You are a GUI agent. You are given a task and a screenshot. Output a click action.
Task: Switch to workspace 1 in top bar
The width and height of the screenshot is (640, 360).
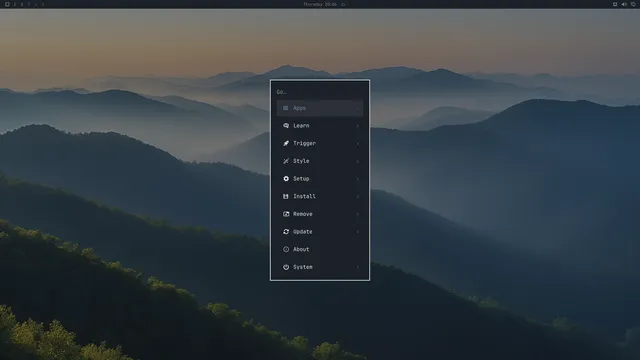click(15, 4)
